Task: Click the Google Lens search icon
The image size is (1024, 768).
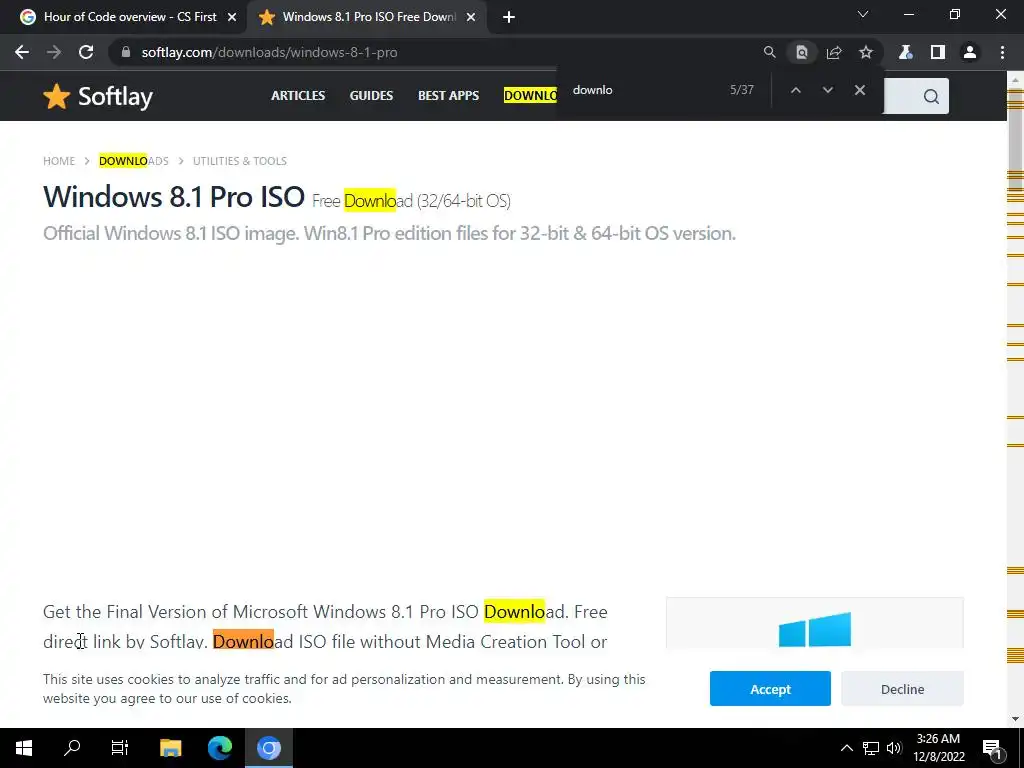Action: (801, 52)
